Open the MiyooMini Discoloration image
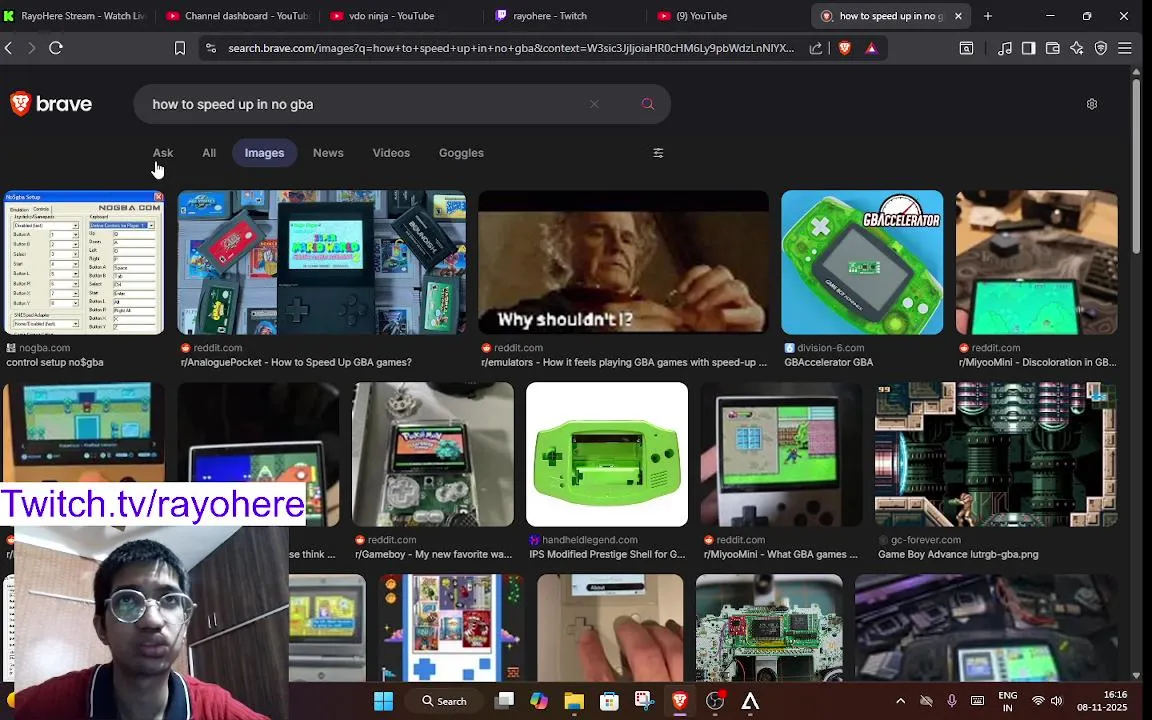This screenshot has height=720, width=1152. coord(1037,262)
